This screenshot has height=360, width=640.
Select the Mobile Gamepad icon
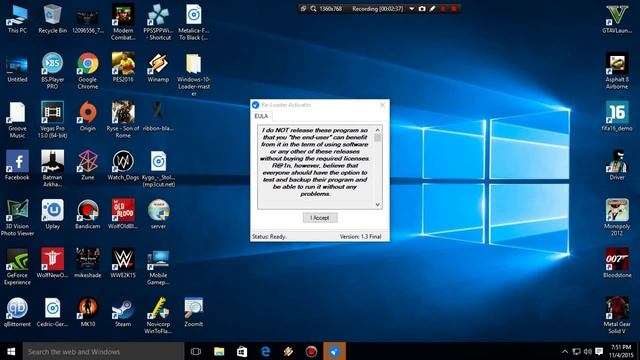click(x=158, y=267)
